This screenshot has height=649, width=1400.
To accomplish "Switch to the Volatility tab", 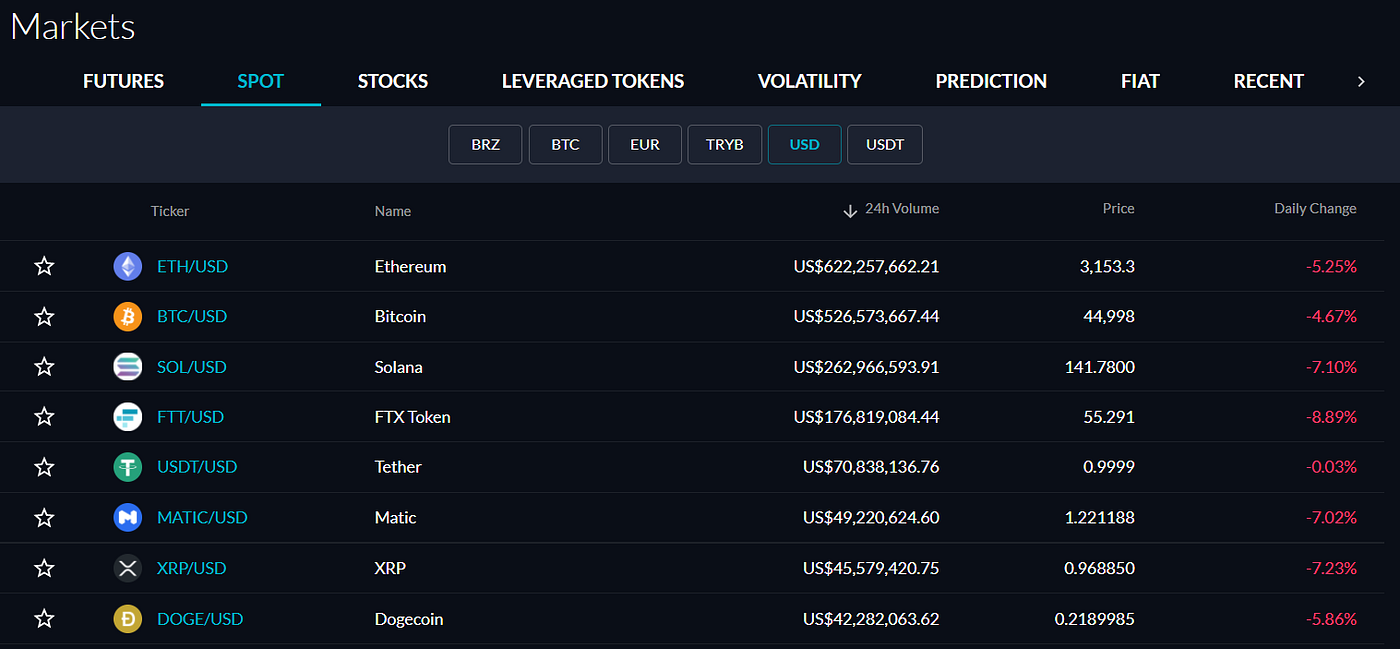I will [x=810, y=81].
